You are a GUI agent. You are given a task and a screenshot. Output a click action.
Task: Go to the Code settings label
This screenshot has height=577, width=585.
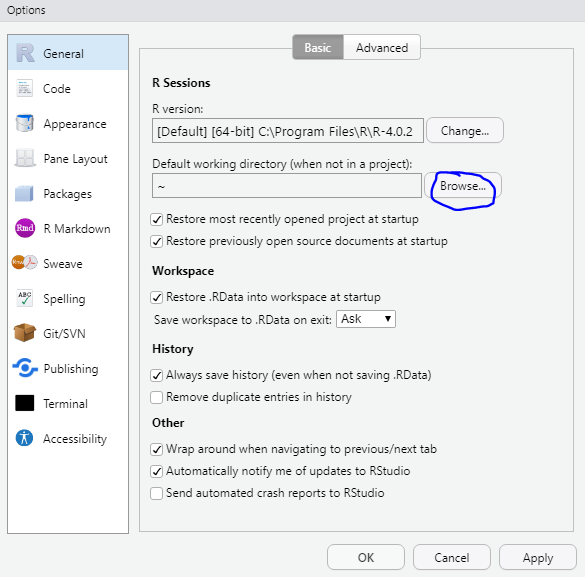tap(57, 89)
